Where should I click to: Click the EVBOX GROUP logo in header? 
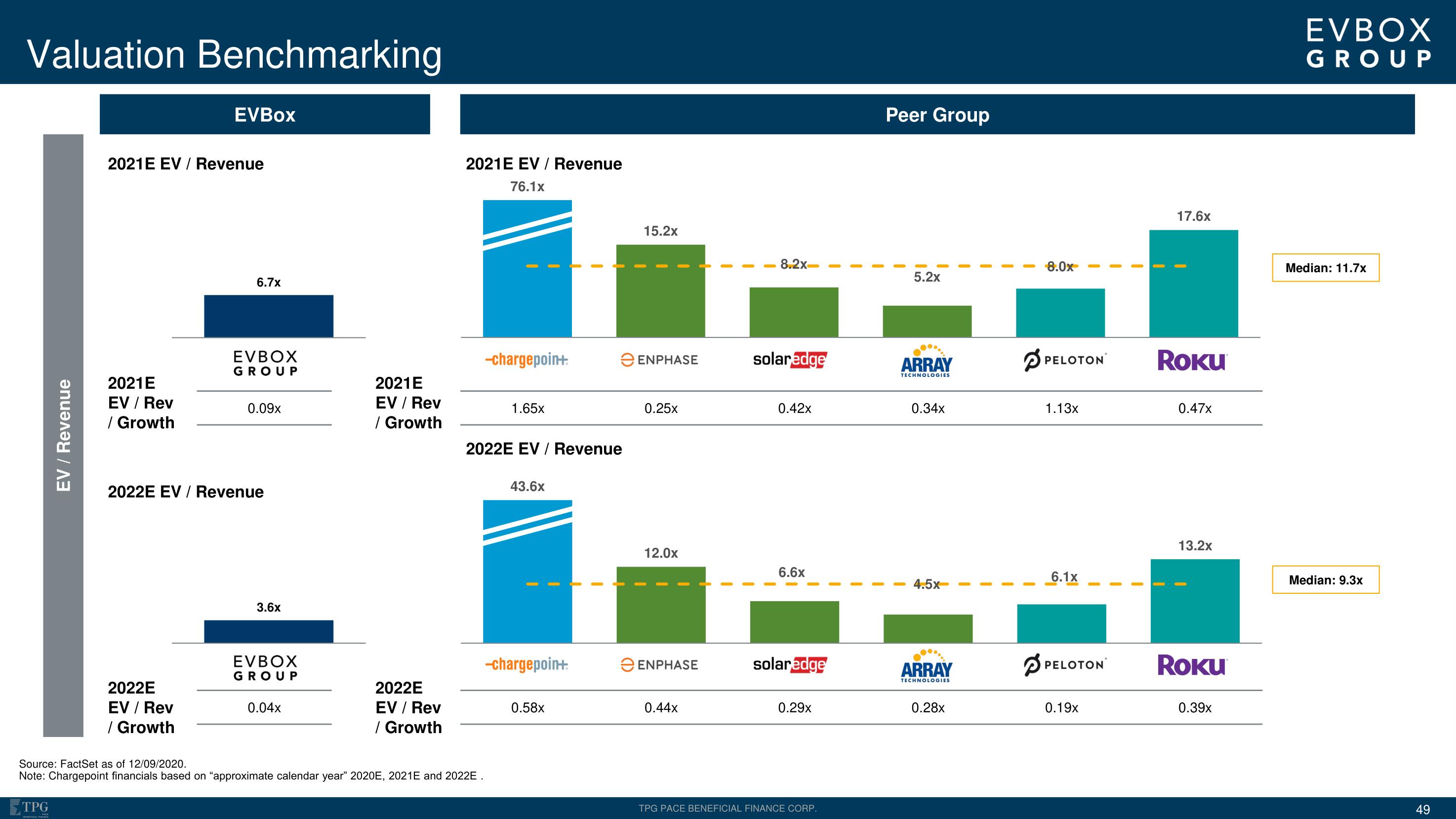tap(1369, 43)
